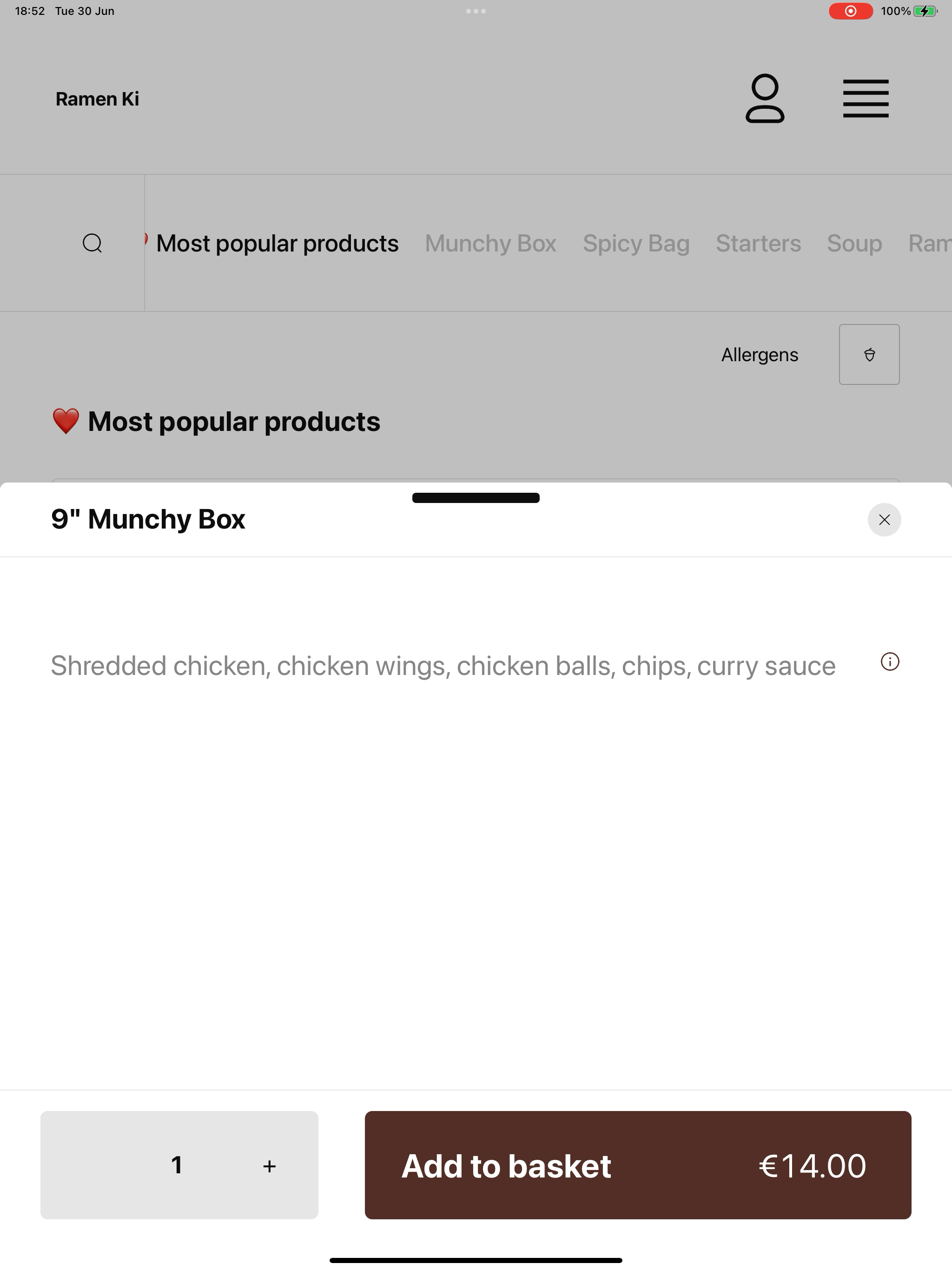Tap the screen recording indicator
The width and height of the screenshot is (952, 1270).
click(850, 11)
